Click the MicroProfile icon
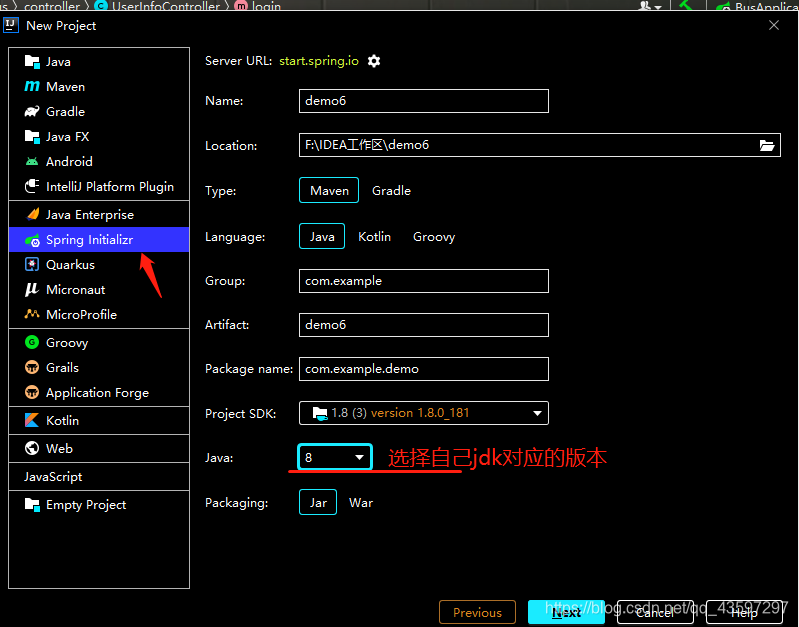Image resolution: width=799 pixels, height=627 pixels. [x=32, y=314]
